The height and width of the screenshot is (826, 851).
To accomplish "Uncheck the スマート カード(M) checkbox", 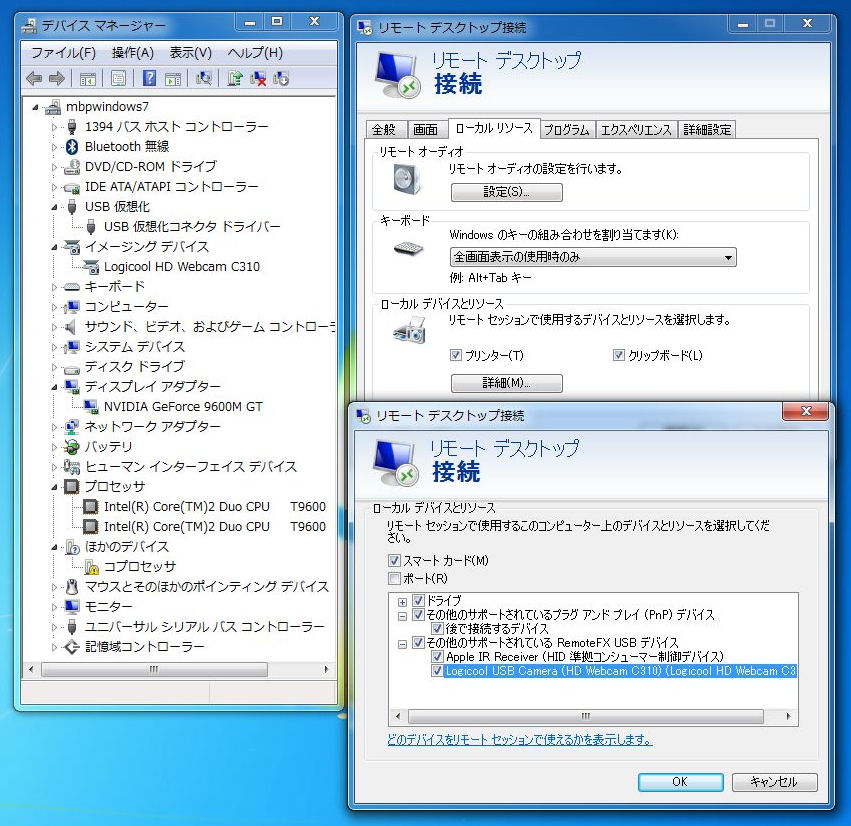I will pos(395,560).
